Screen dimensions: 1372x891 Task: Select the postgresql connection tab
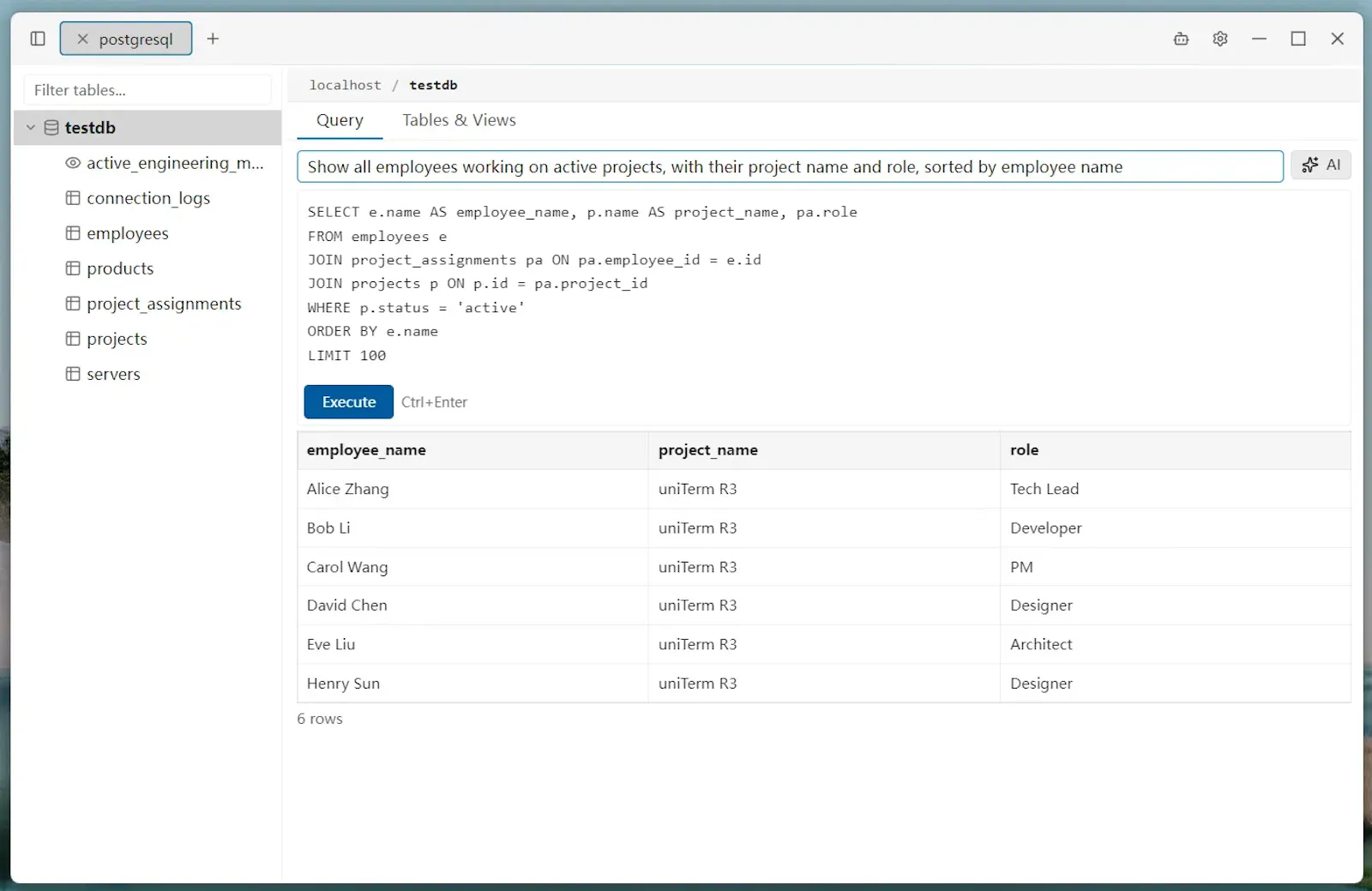pyautogui.click(x=126, y=39)
